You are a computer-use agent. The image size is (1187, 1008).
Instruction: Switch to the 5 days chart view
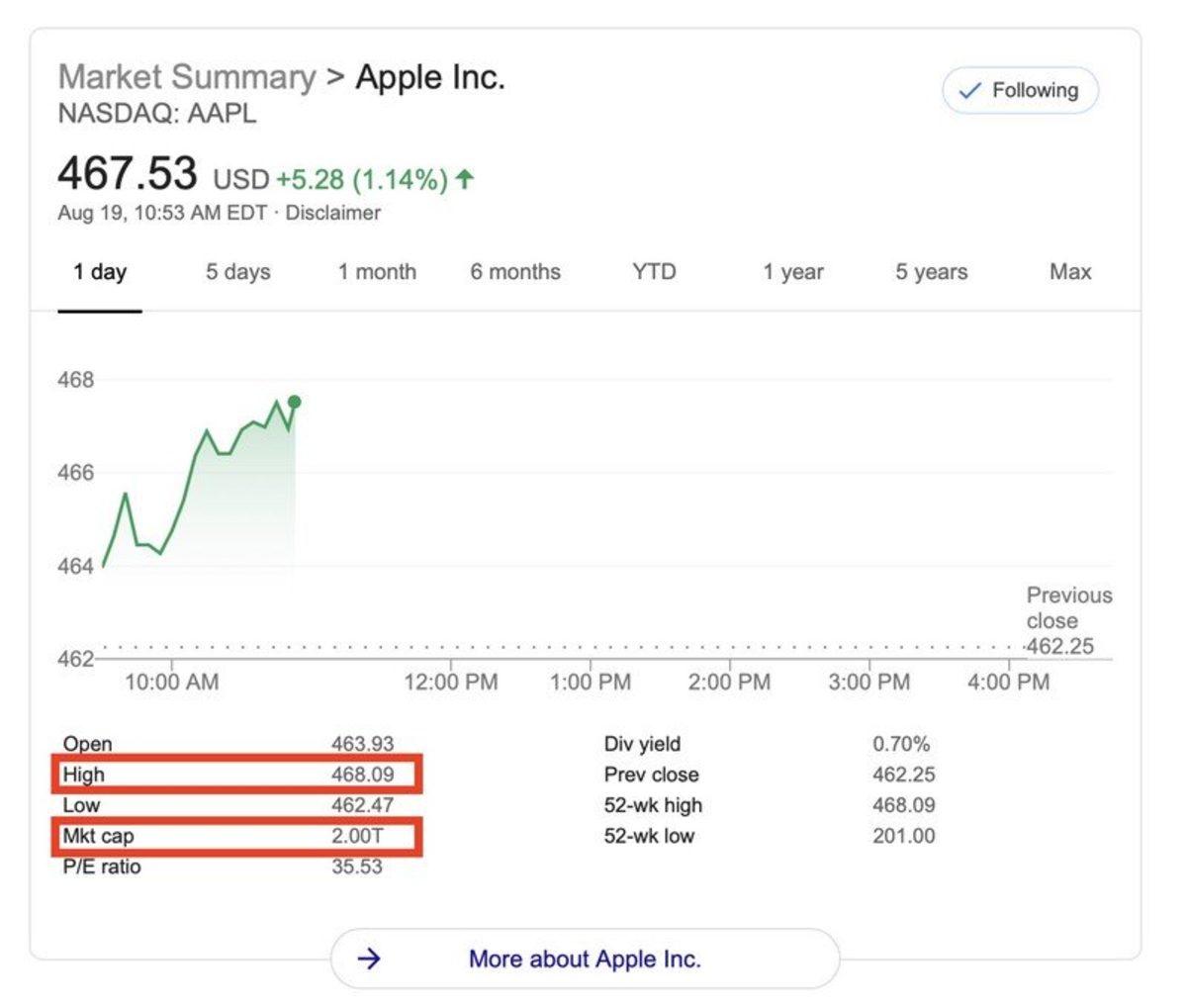pyautogui.click(x=236, y=271)
